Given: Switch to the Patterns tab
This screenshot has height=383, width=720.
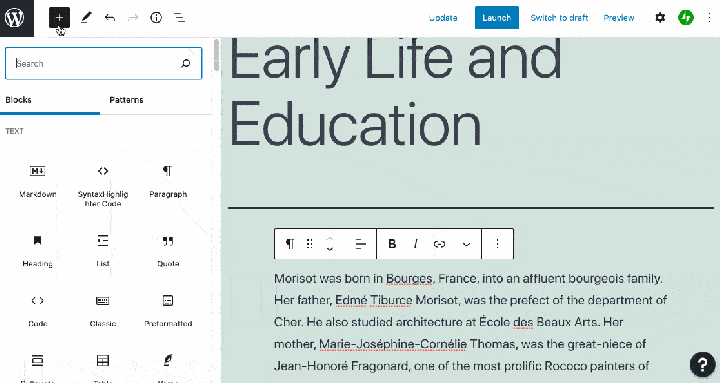Looking at the screenshot, I should [126, 100].
